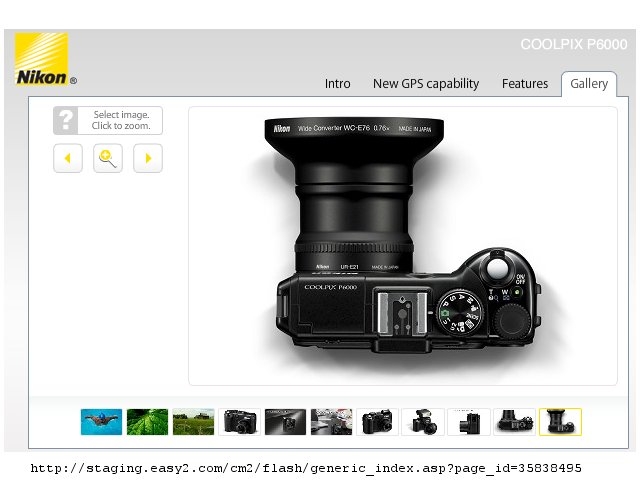640x480 pixels.
Task: Select the Gallery tab
Action: point(589,84)
